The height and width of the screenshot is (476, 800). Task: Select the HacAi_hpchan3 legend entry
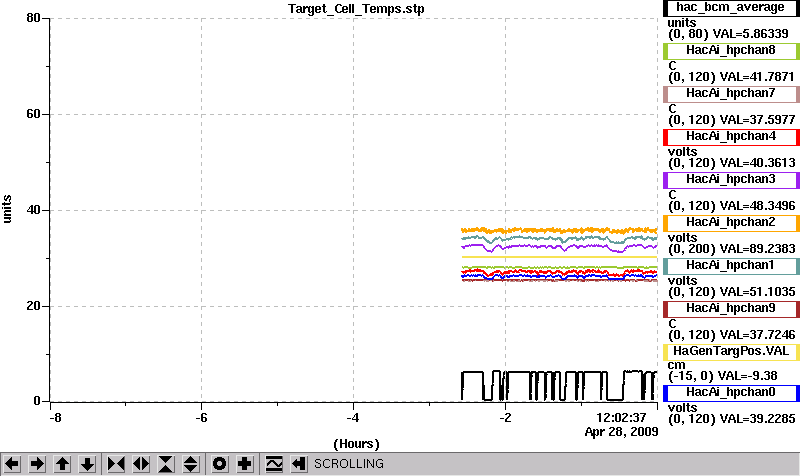click(731, 180)
